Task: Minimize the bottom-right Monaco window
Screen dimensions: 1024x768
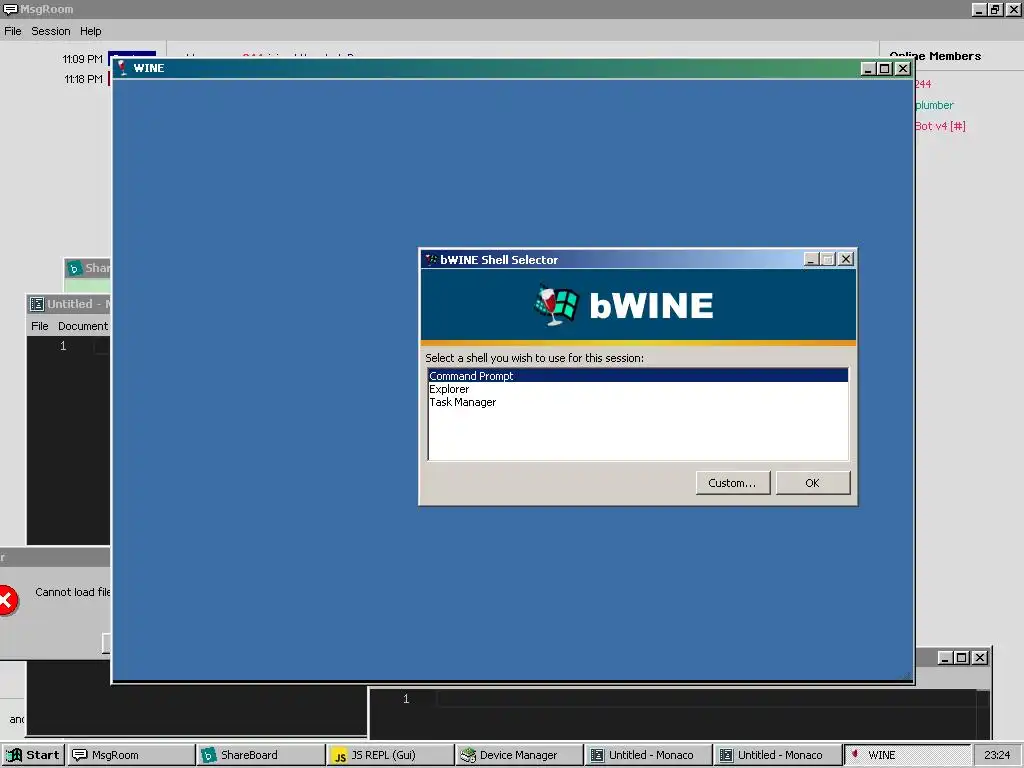Action: pos(945,658)
